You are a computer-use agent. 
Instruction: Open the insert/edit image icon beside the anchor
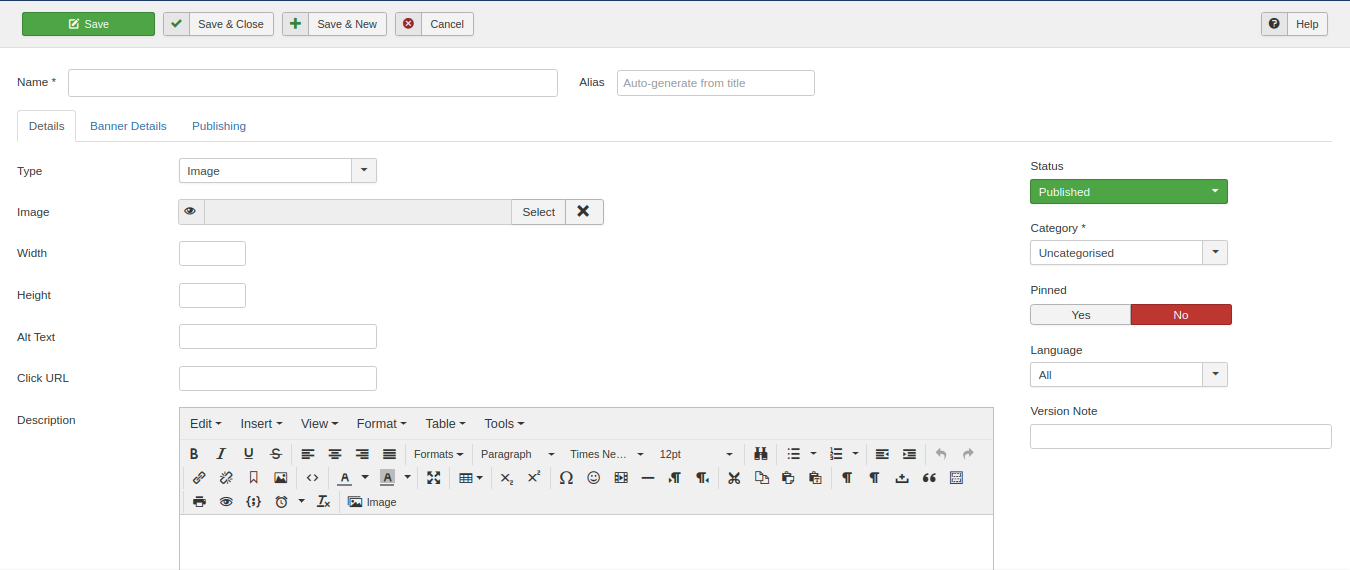coord(281,478)
